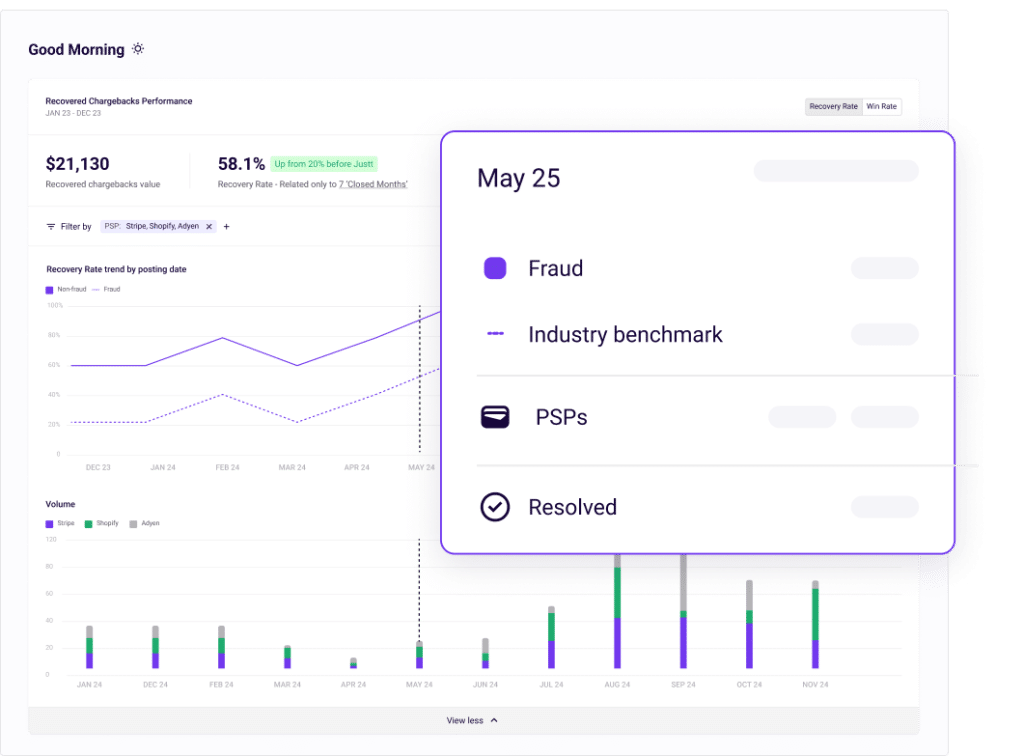Click the plus icon to add a filter

pos(225,226)
